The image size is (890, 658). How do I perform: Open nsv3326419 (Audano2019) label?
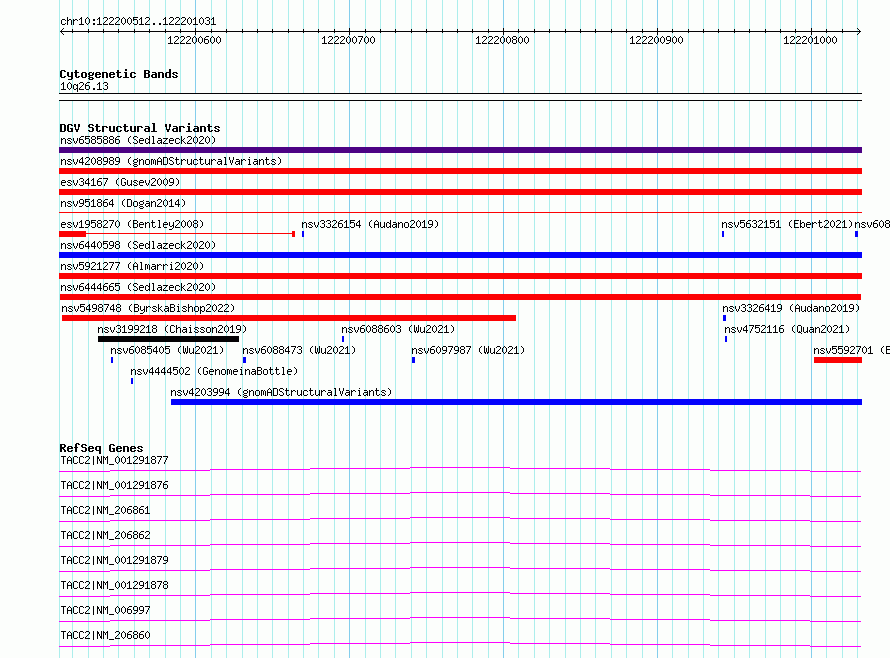(x=791, y=308)
